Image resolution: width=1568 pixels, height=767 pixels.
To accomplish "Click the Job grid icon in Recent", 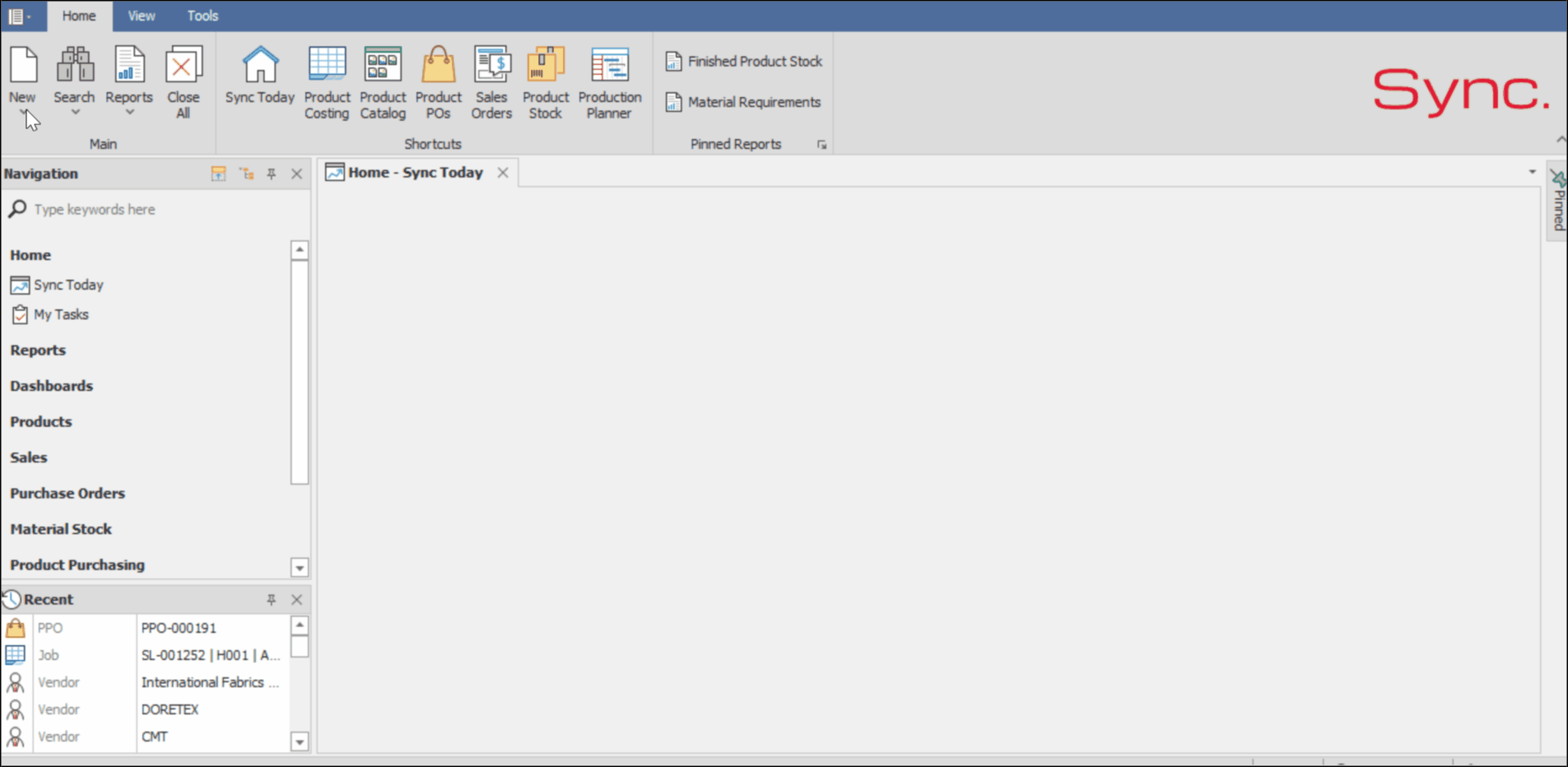I will click(16, 655).
